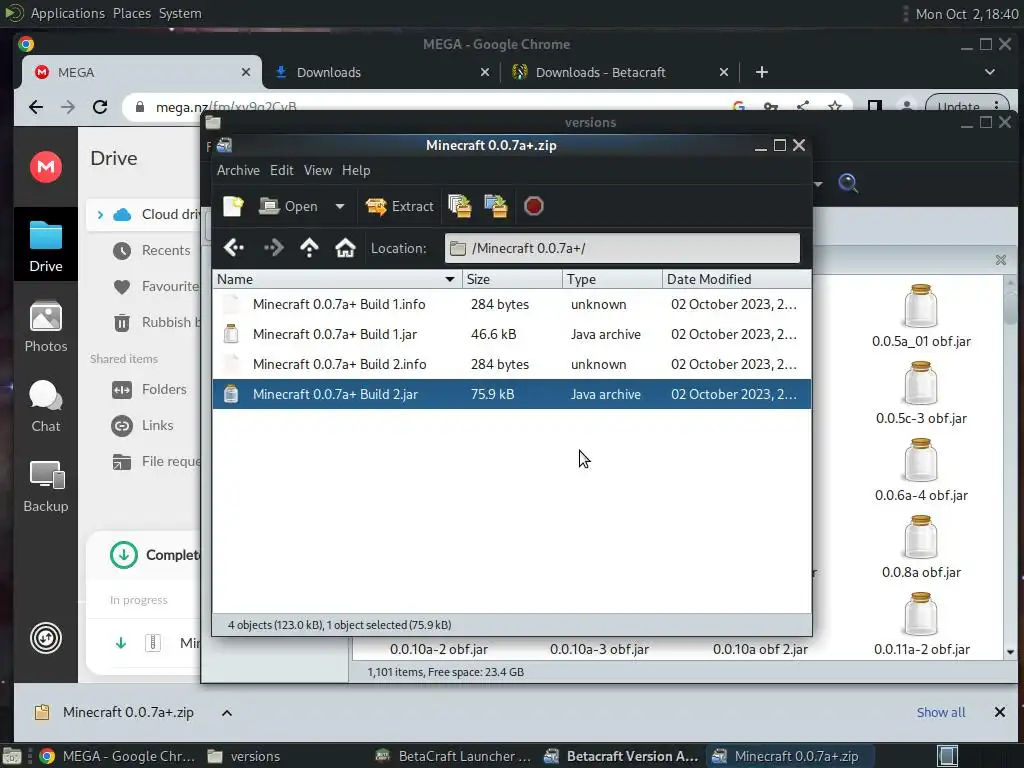
Task: Switch to versions window in taskbar
Action: [243, 756]
